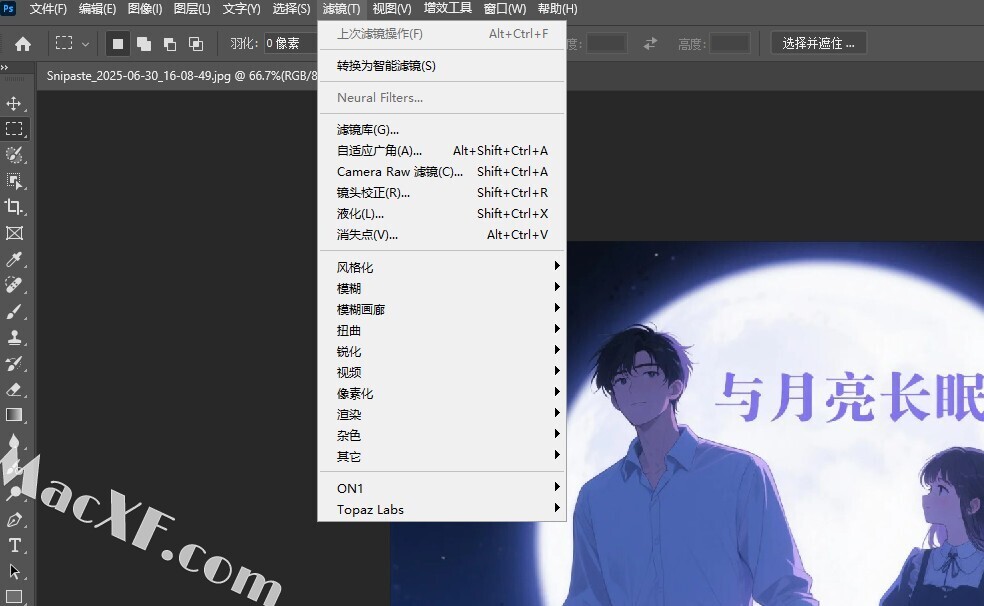Choose the Subtract from Selection mode
Screen dimensions: 984x606
coord(169,43)
